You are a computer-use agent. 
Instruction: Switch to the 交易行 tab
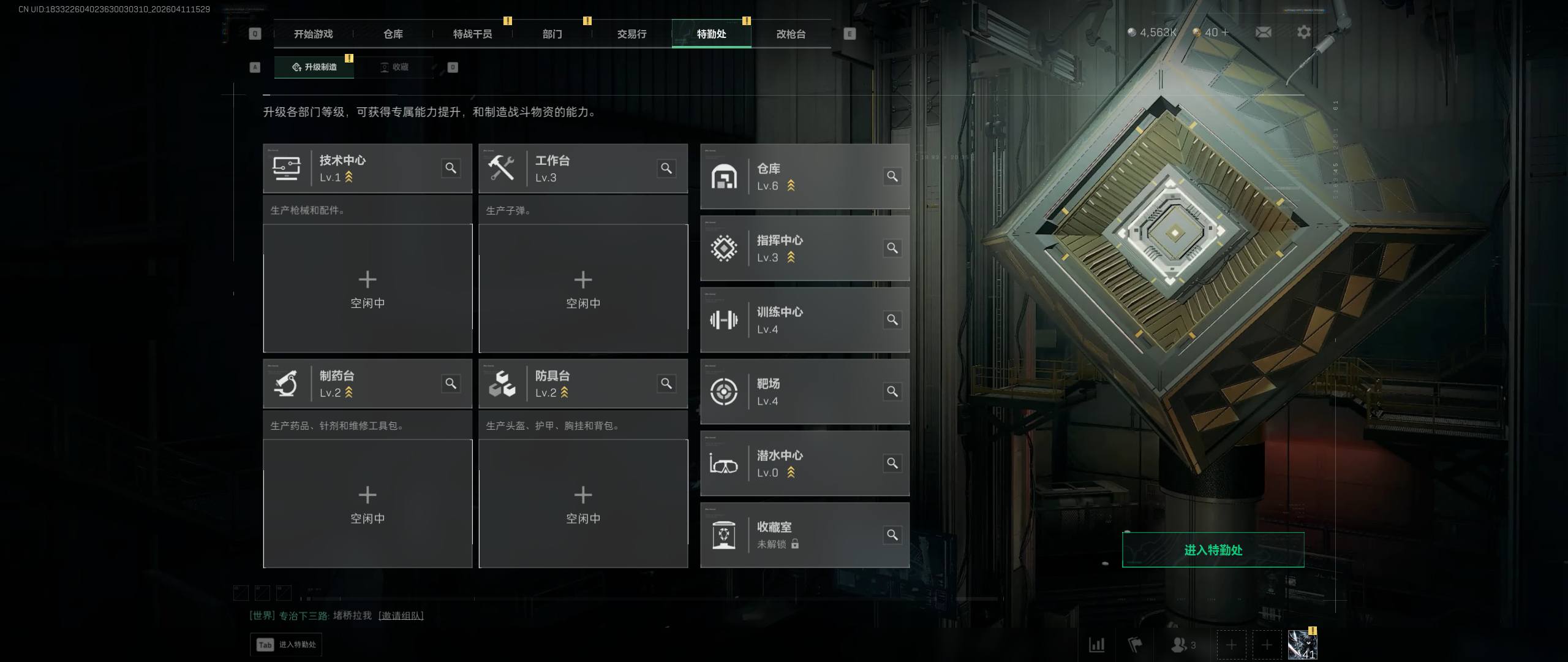coord(631,34)
